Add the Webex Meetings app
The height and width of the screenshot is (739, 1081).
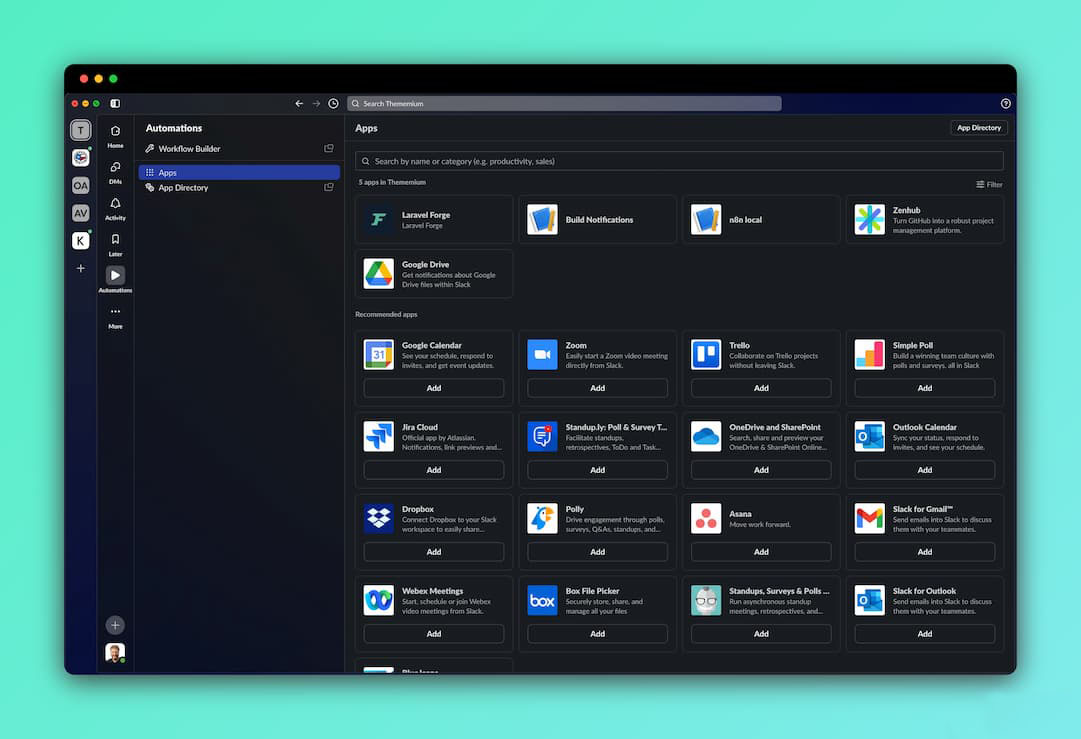(434, 634)
